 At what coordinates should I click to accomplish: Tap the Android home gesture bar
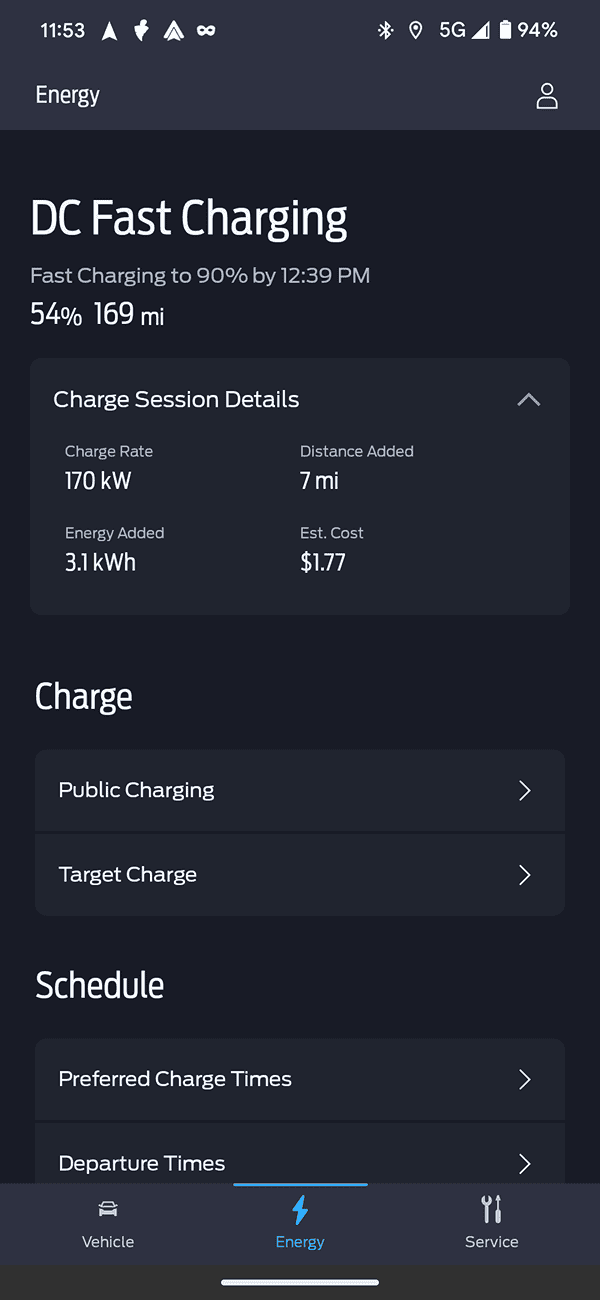(x=300, y=1282)
